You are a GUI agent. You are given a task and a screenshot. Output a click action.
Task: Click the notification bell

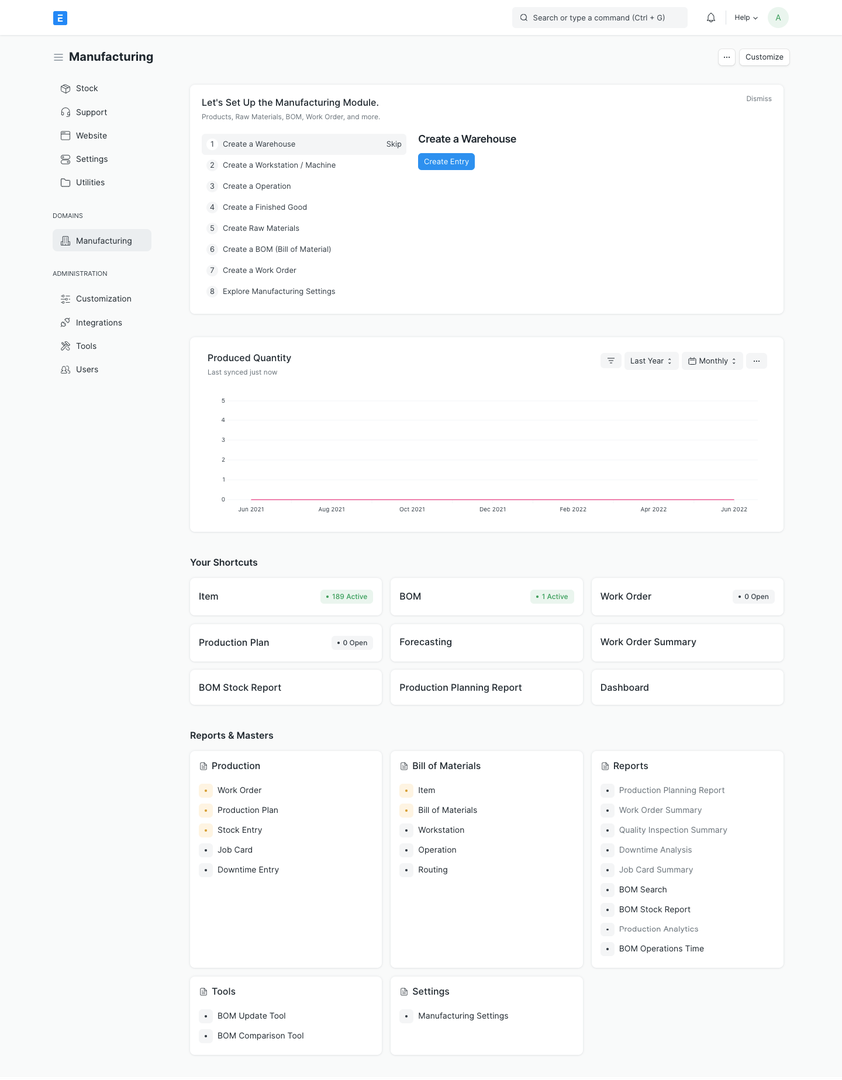point(711,17)
